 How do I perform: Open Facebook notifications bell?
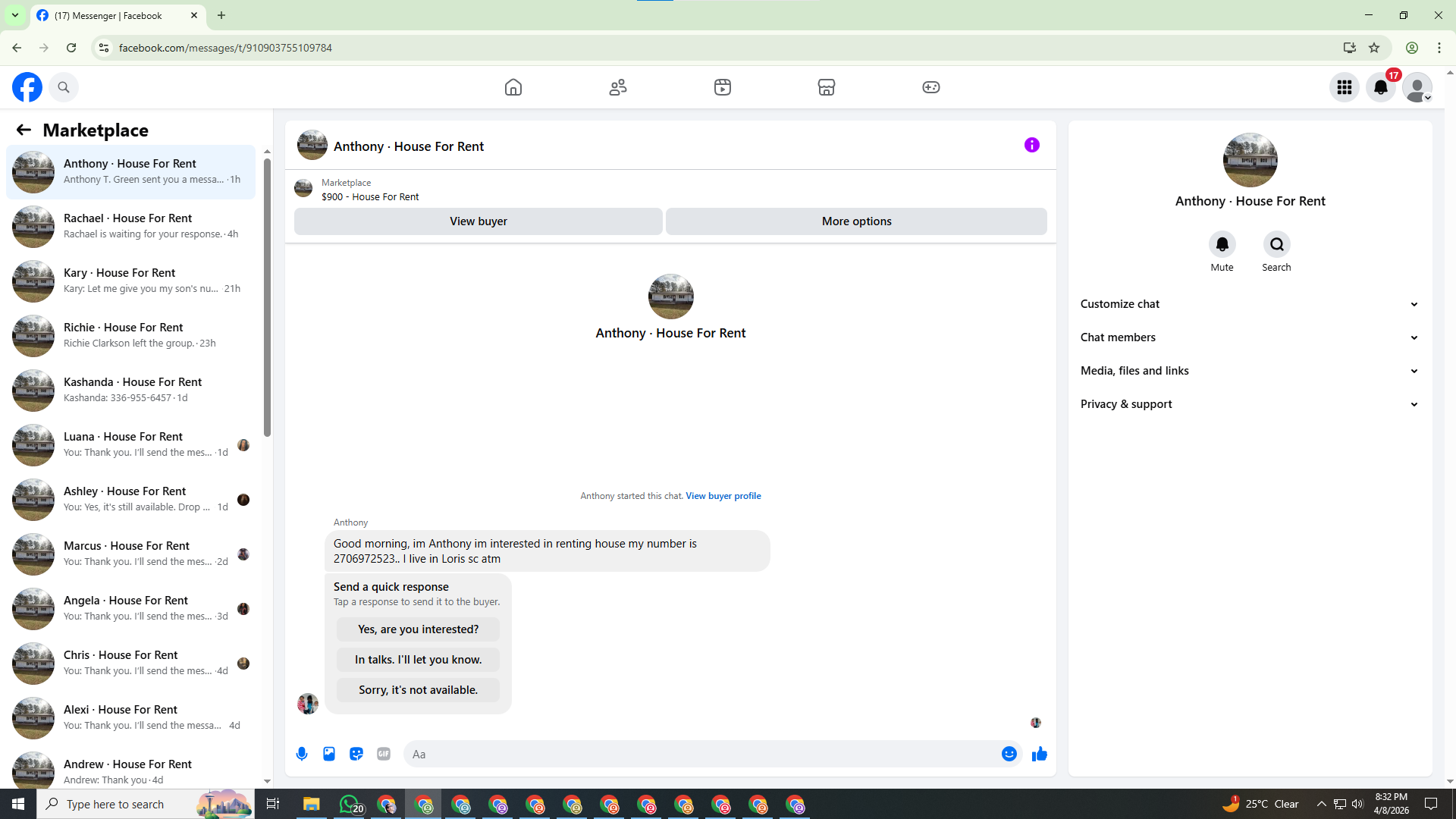[1381, 87]
